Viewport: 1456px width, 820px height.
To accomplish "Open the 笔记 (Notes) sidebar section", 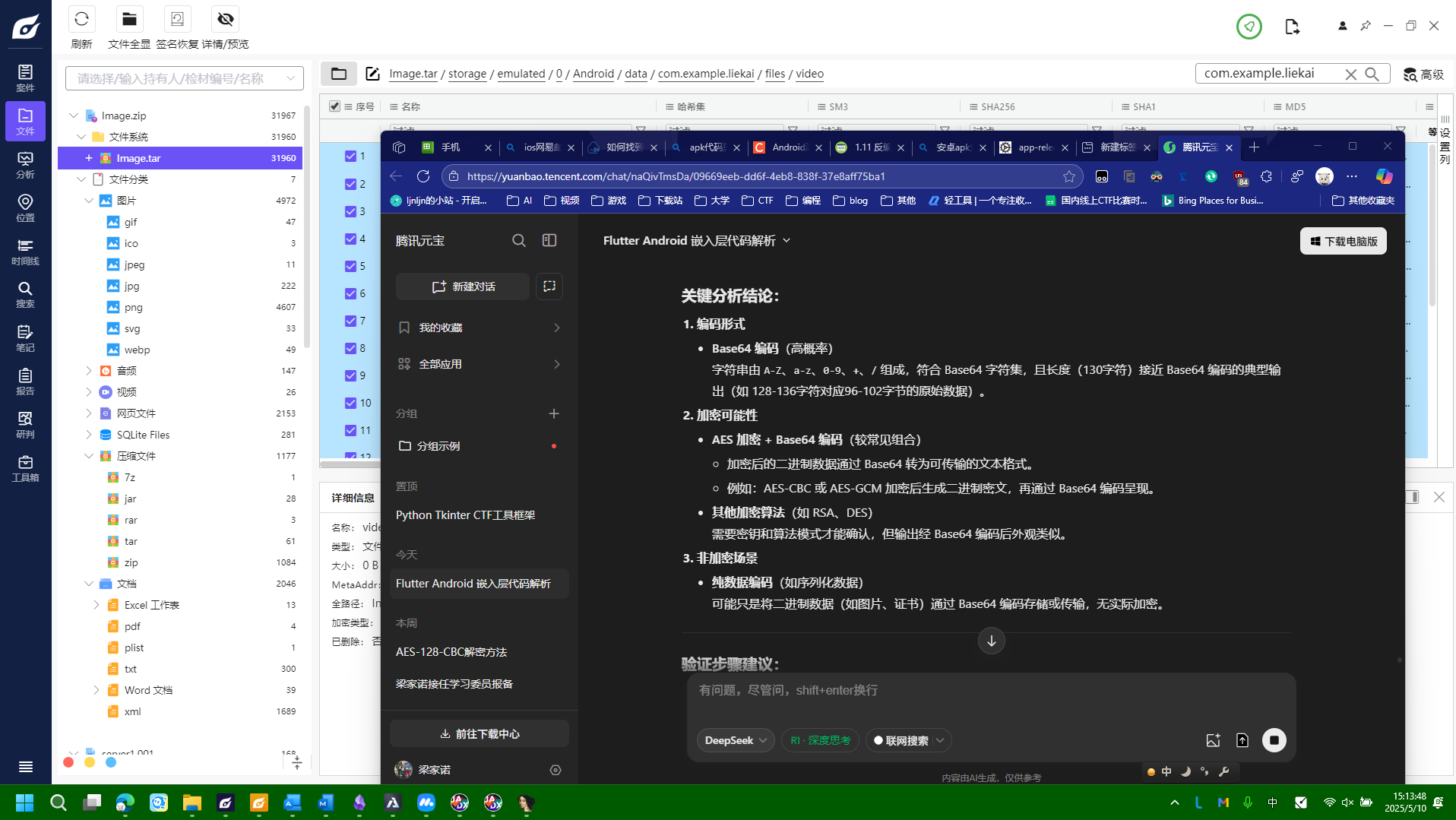I will tap(25, 337).
